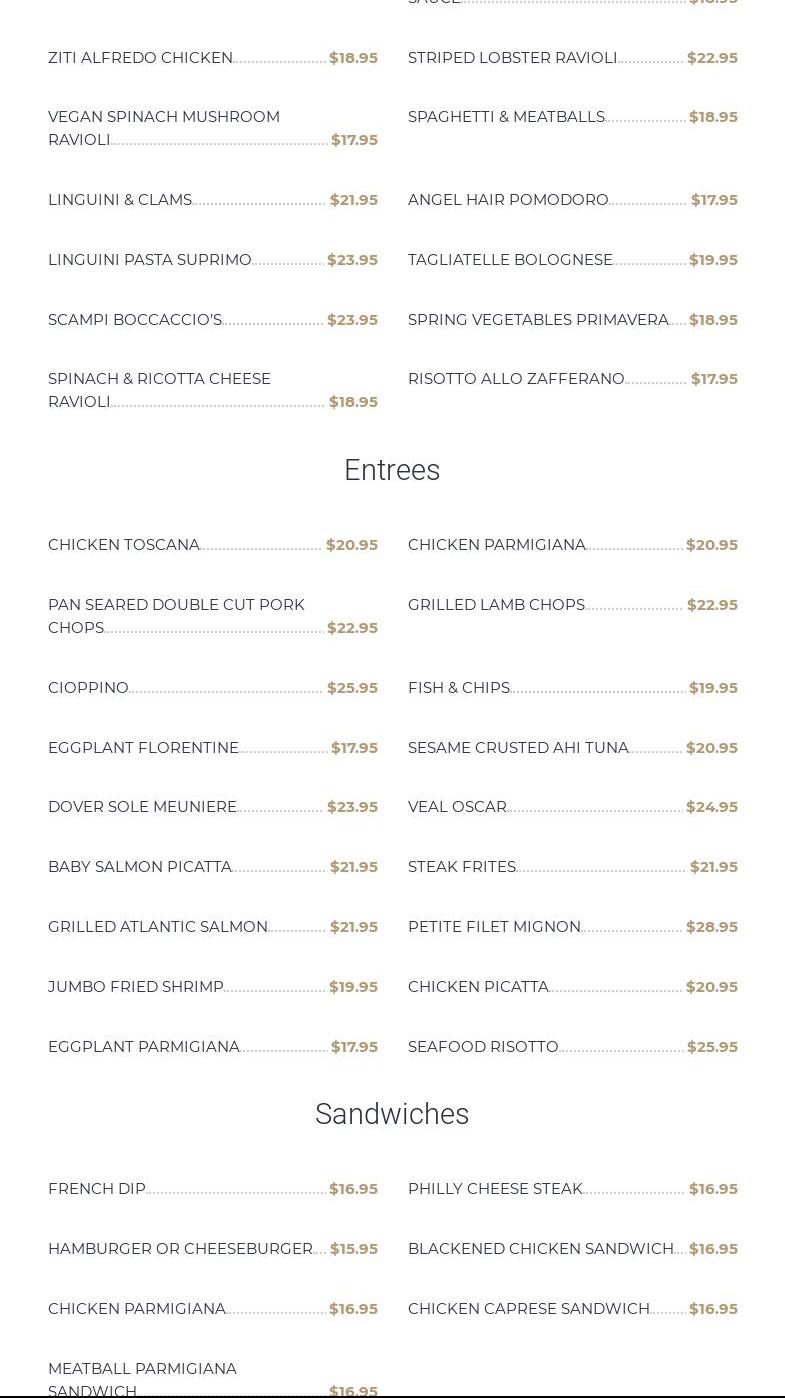Choose Tagliatelle Bolognese from pasta list

pyautogui.click(x=510, y=260)
